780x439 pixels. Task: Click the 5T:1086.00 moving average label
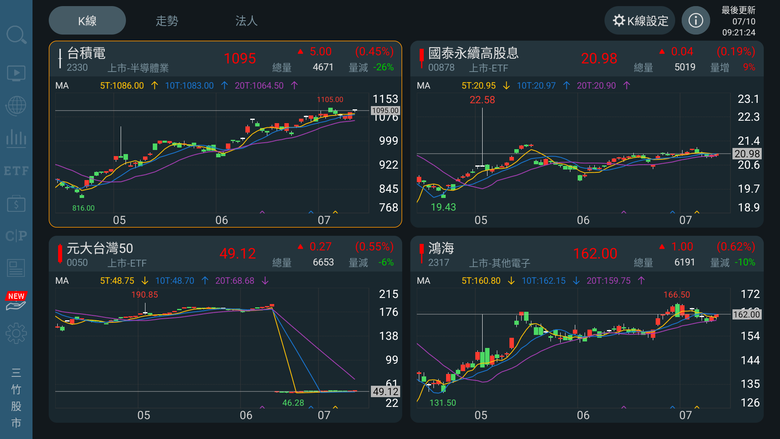pyautogui.click(x=122, y=86)
